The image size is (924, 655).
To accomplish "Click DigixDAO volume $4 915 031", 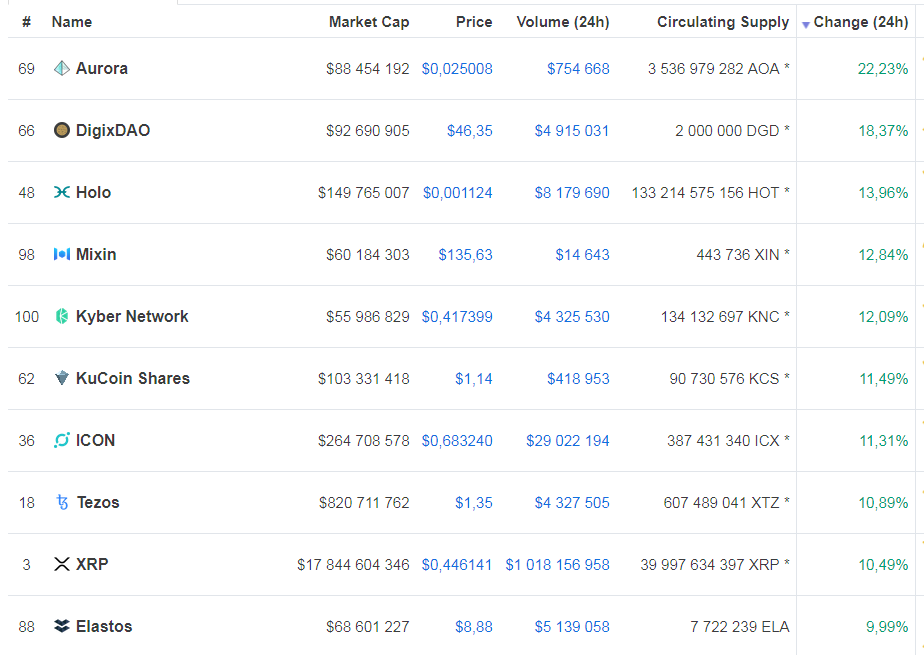I will click(x=572, y=131).
